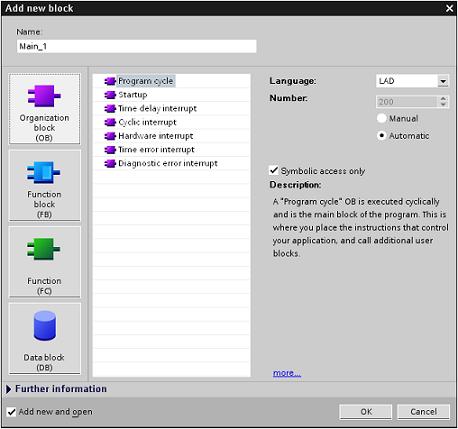Screen dimensions: 458x429
Task: Select the Organization block (OB) icon
Action: coord(44,96)
